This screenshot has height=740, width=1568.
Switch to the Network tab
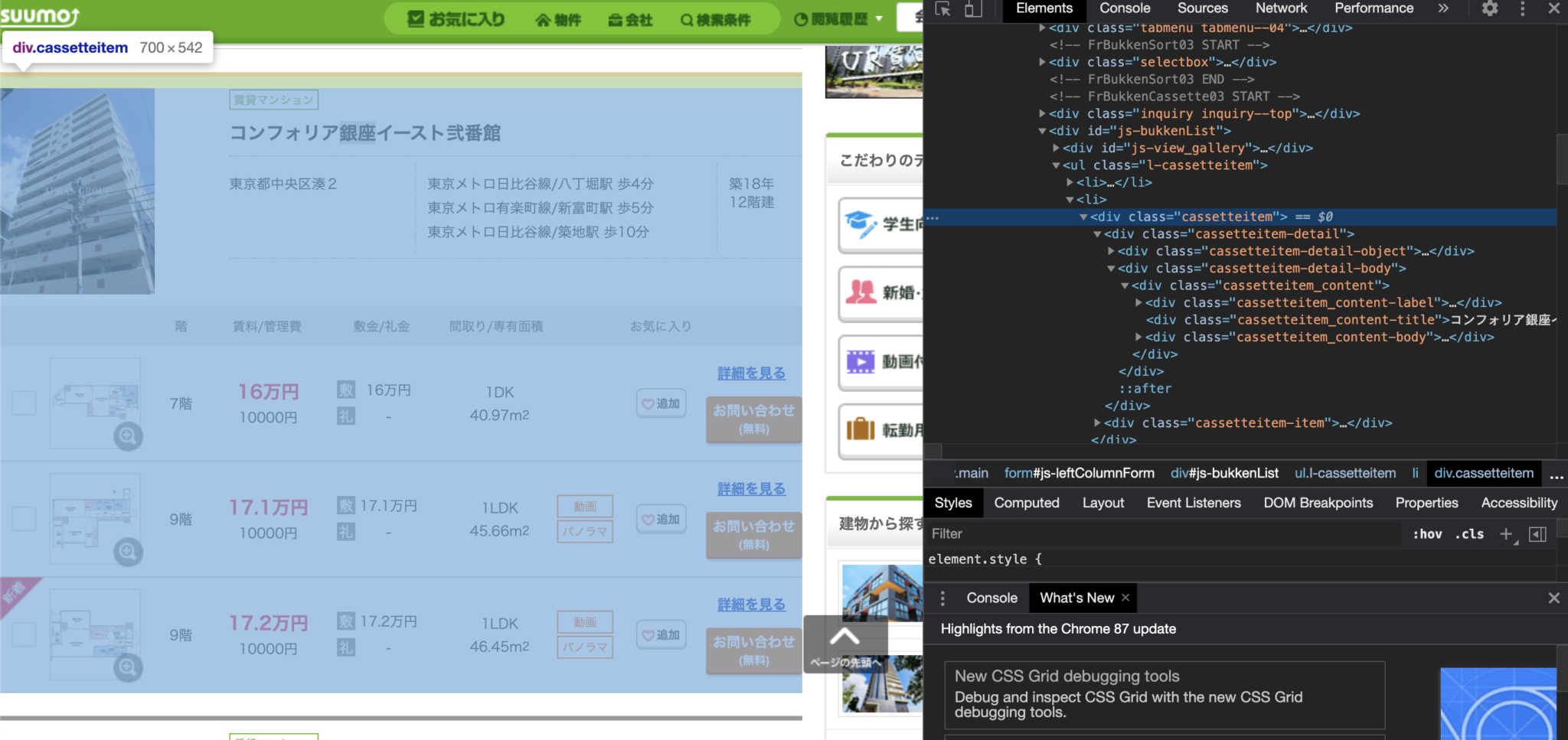tap(1281, 8)
